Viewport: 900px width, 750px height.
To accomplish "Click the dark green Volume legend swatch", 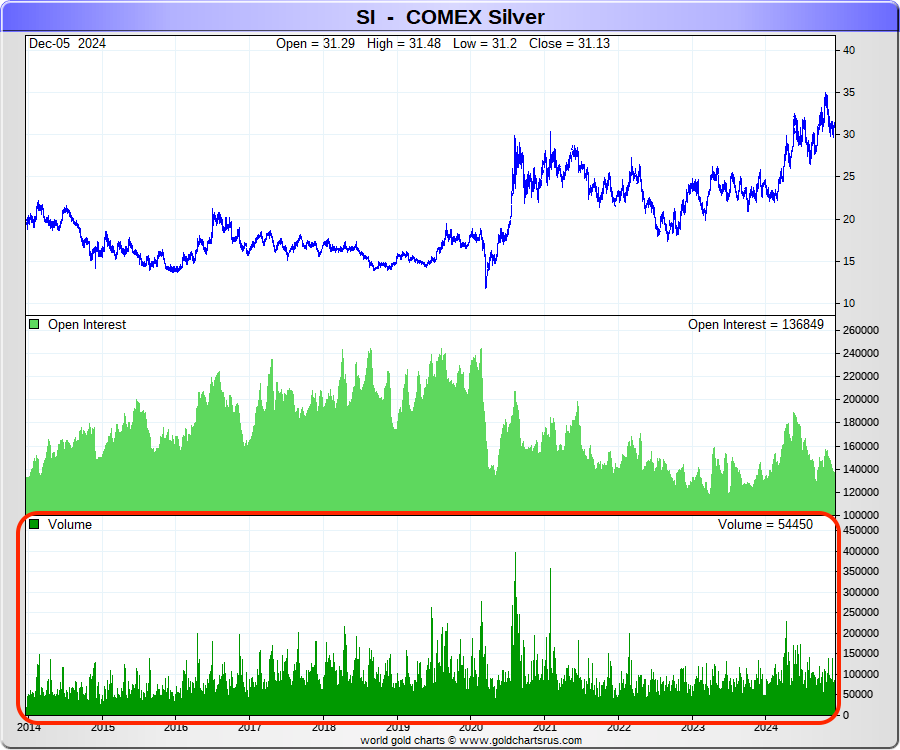I will click(34, 524).
